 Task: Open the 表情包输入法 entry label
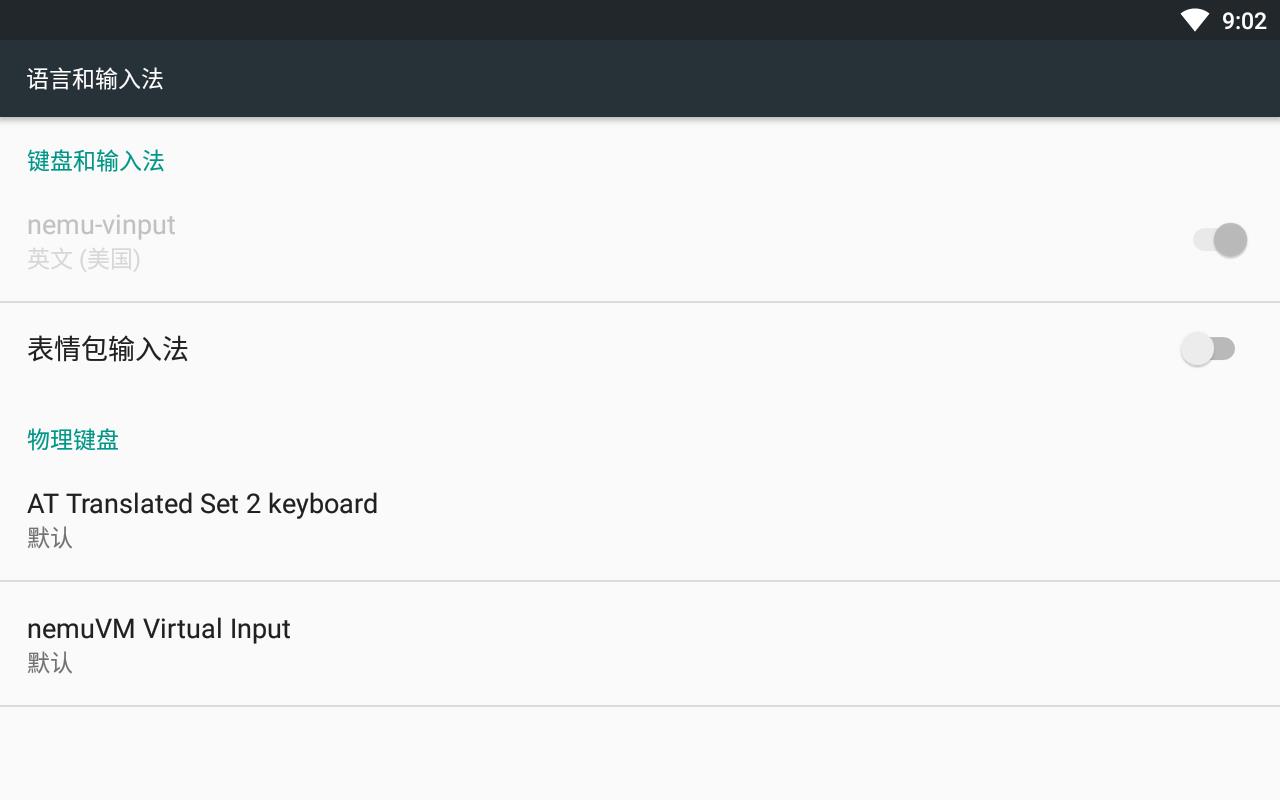108,349
